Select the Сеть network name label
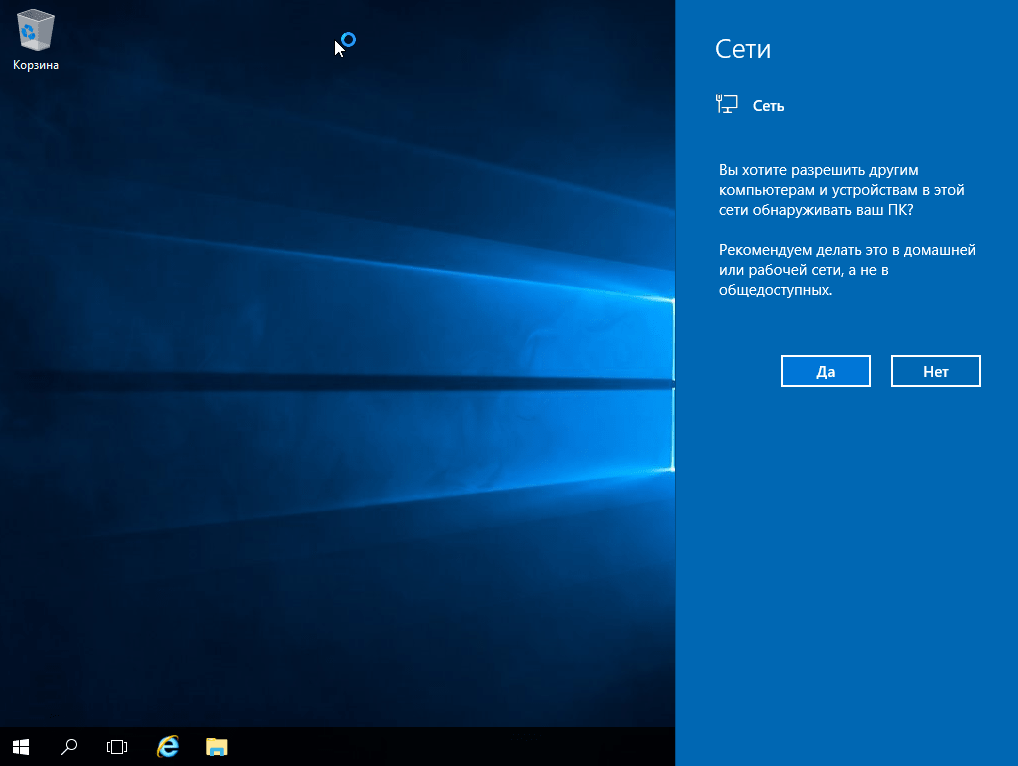 (768, 105)
